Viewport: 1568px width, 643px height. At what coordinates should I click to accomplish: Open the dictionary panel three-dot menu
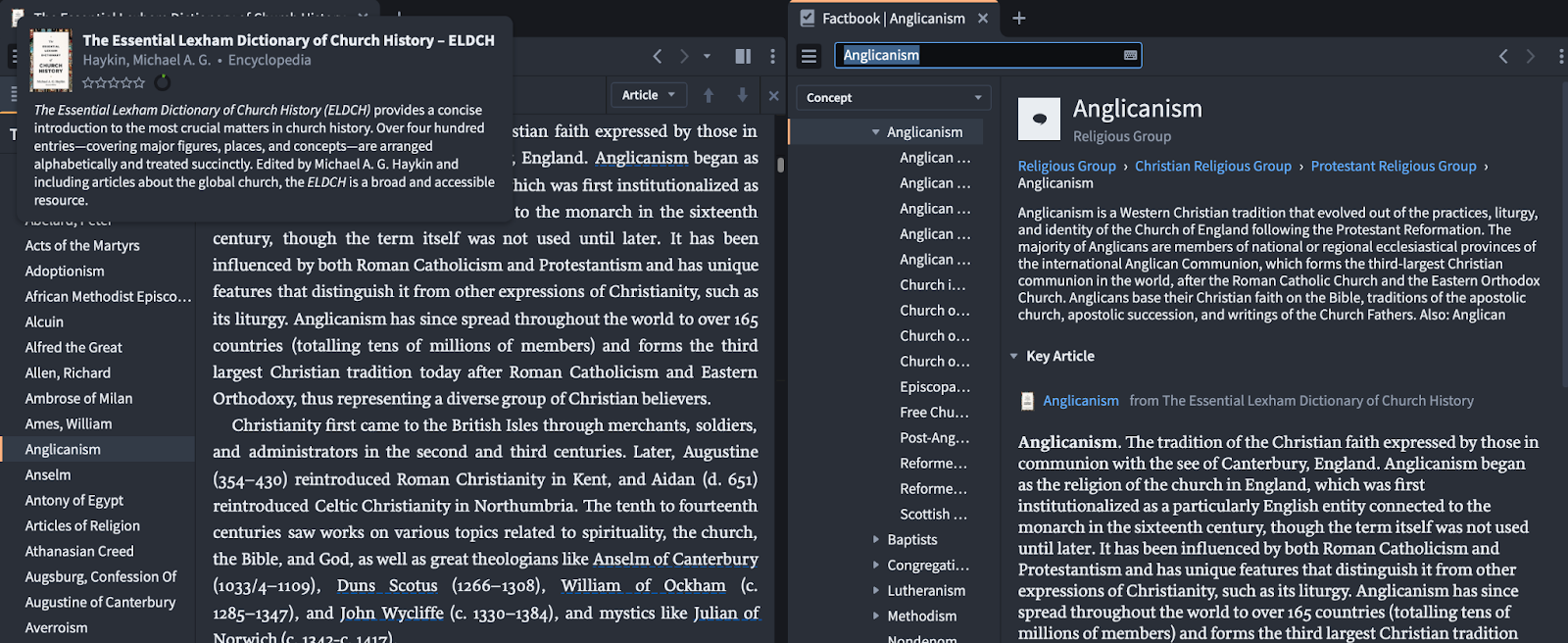pos(773,57)
